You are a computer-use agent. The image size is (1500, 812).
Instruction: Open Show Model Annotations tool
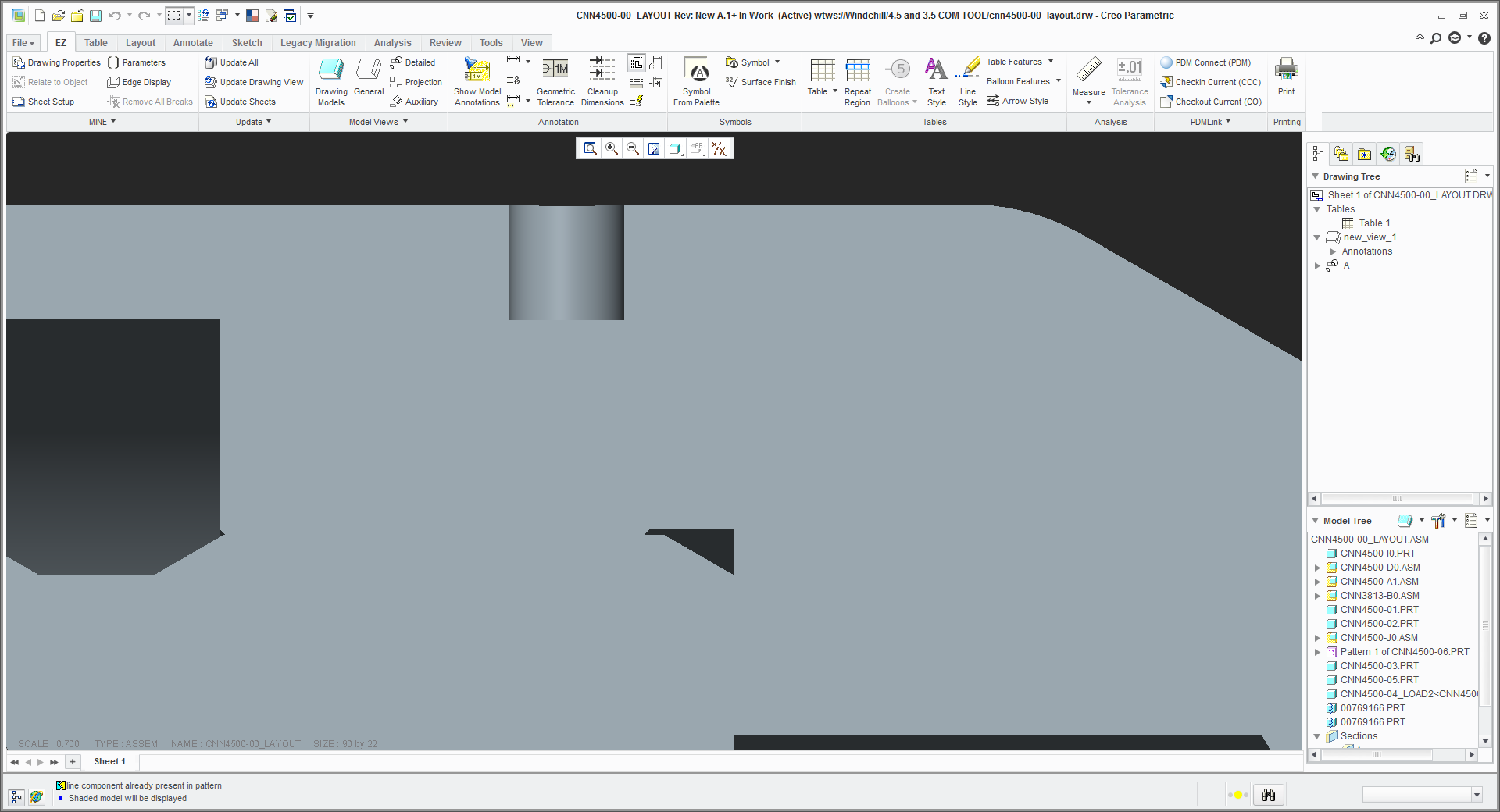click(477, 80)
